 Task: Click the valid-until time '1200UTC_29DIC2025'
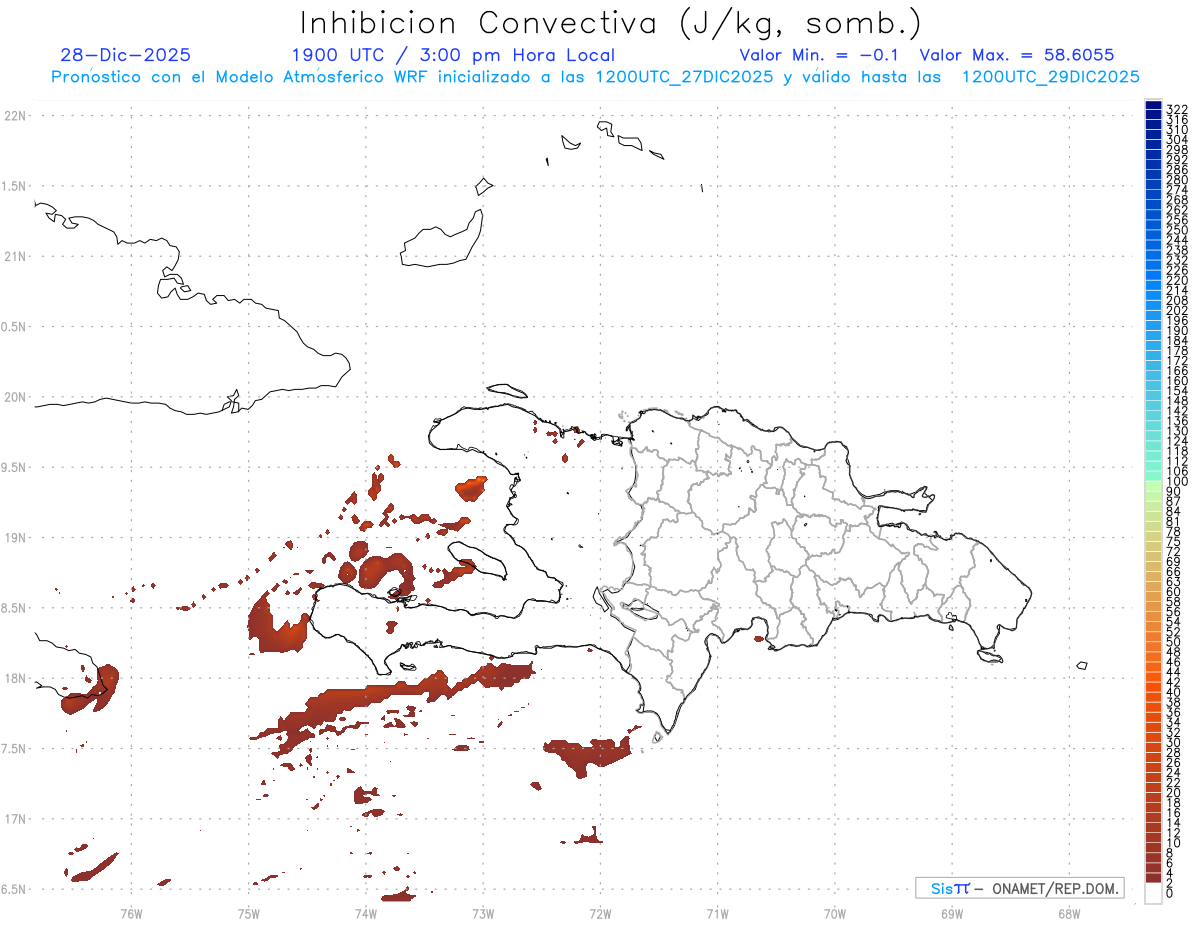tap(1050, 77)
